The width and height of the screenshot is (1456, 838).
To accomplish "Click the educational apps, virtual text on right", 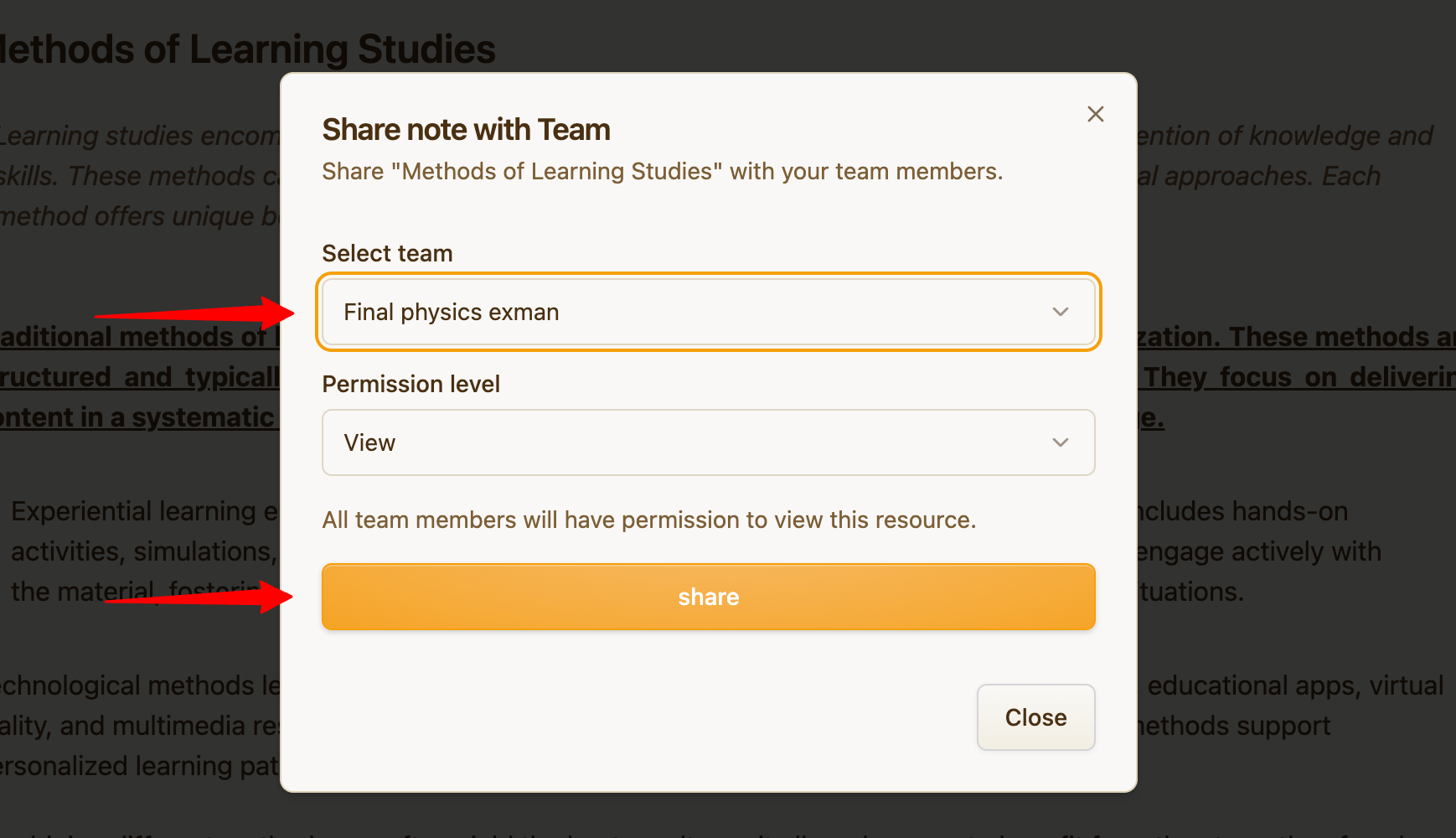I will pyautogui.click(x=1294, y=685).
